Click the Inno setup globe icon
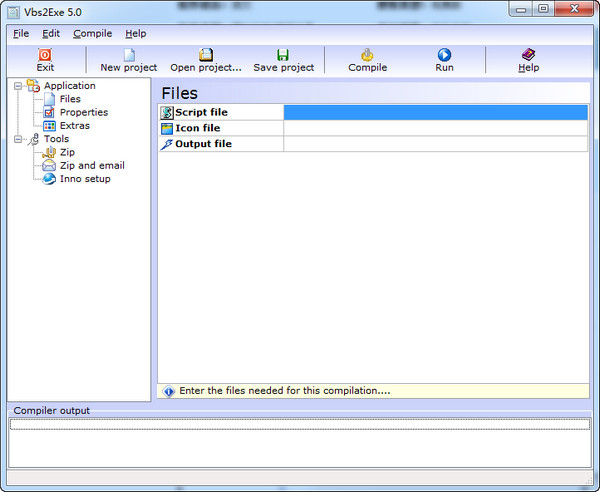The height and width of the screenshot is (492, 600). [49, 179]
